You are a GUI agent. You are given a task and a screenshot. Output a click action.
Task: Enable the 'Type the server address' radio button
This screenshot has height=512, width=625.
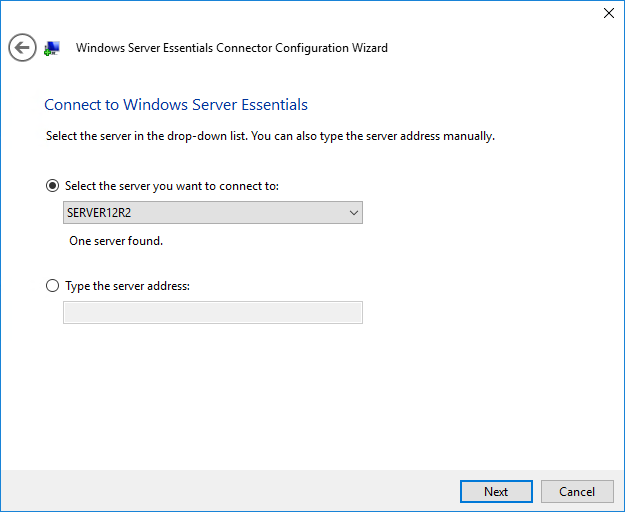[53, 286]
